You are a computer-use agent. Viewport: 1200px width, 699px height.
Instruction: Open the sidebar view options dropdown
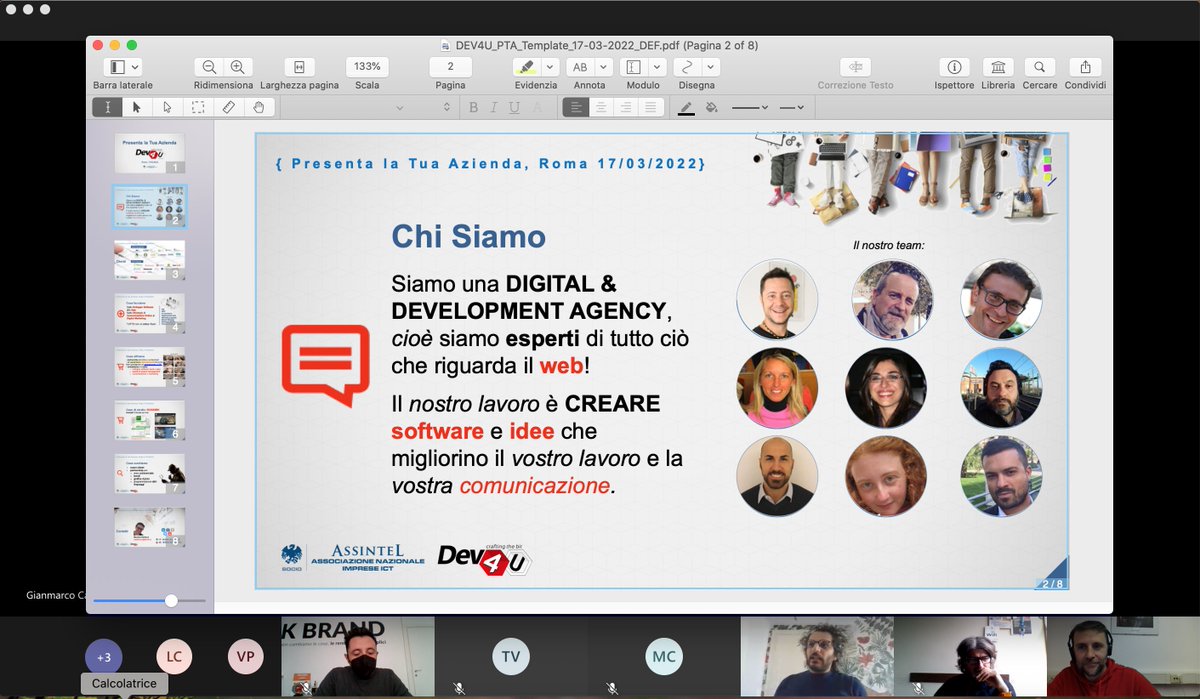point(134,67)
